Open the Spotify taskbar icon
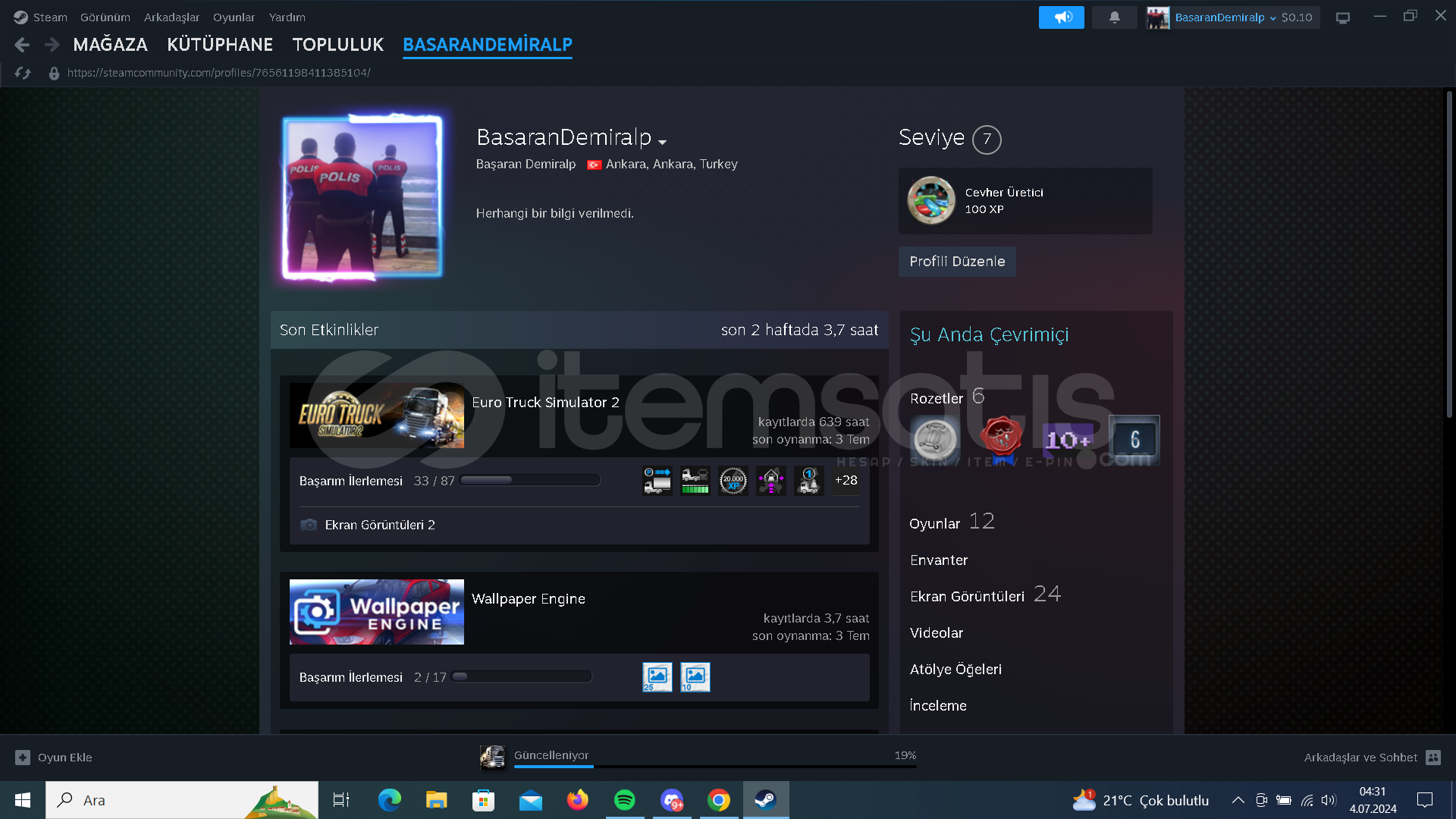1456x819 pixels. click(x=624, y=800)
